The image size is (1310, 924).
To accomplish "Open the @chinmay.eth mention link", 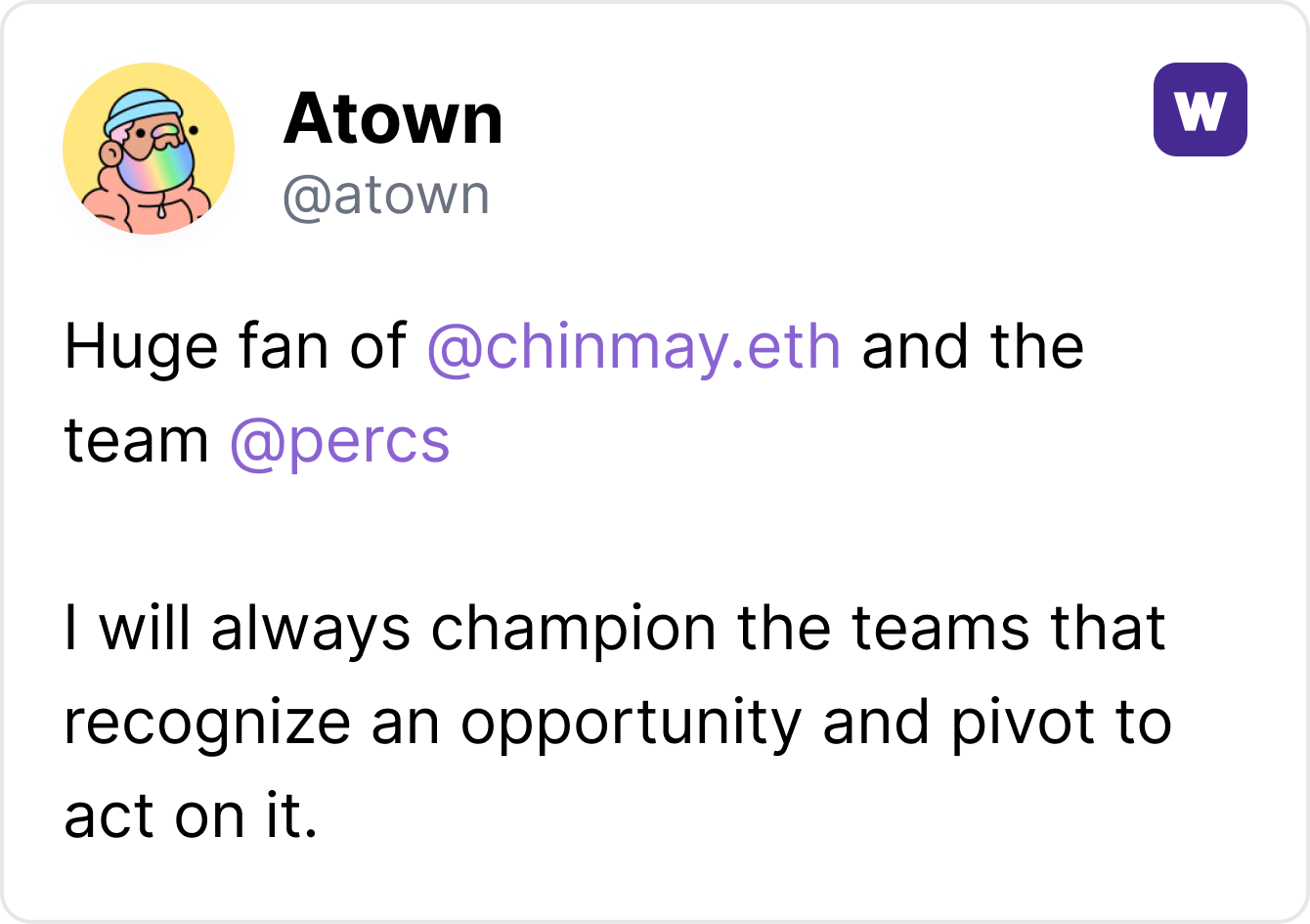I will click(633, 347).
